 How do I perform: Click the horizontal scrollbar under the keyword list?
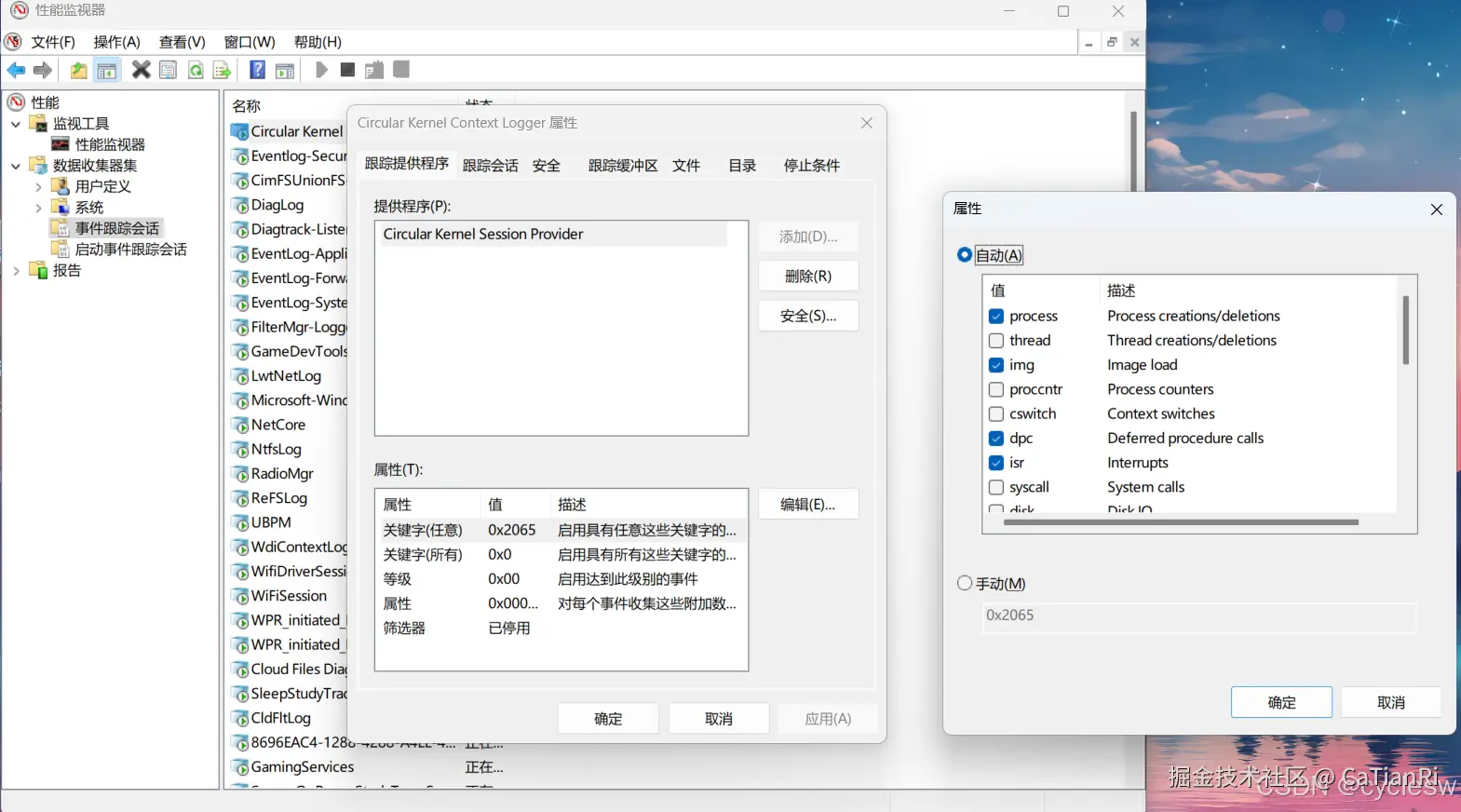click(1181, 522)
